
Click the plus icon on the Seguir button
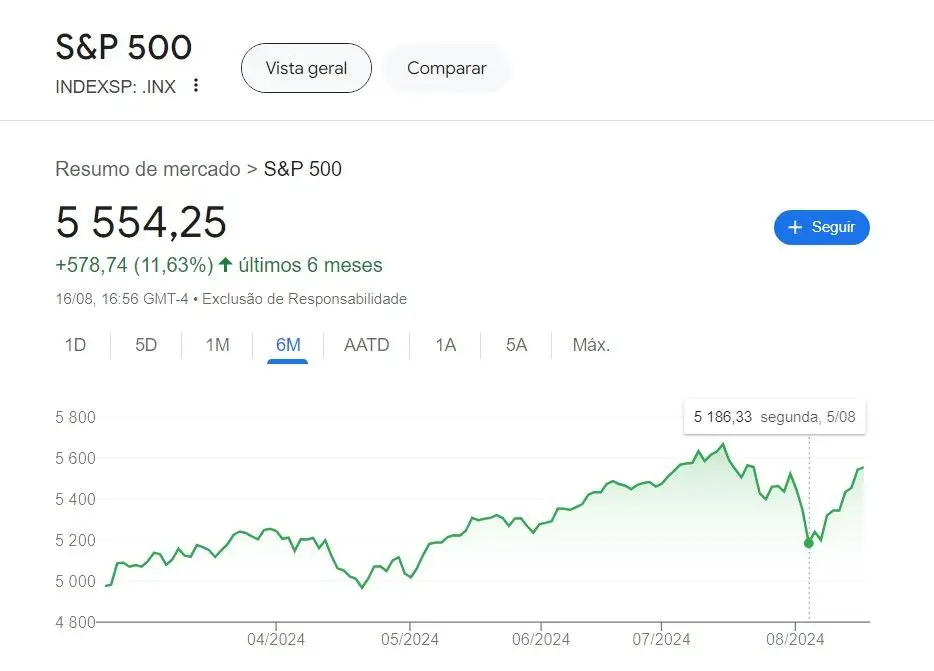coord(795,227)
